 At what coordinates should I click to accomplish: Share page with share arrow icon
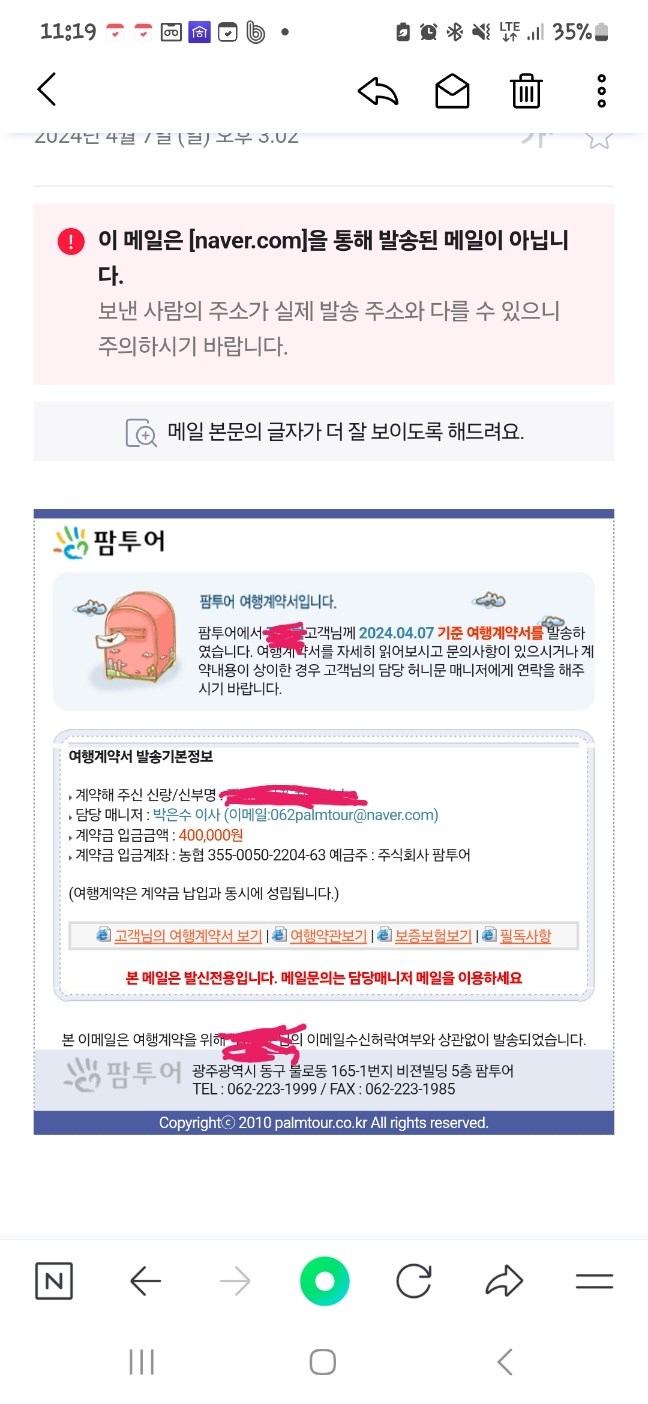505,1281
